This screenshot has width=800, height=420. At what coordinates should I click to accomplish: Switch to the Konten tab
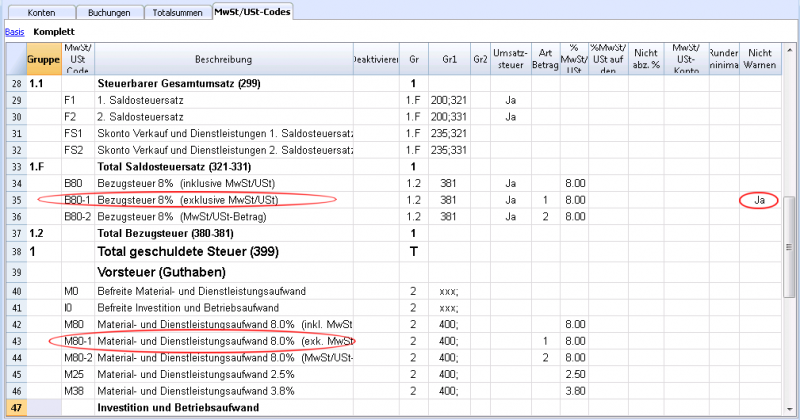41,13
